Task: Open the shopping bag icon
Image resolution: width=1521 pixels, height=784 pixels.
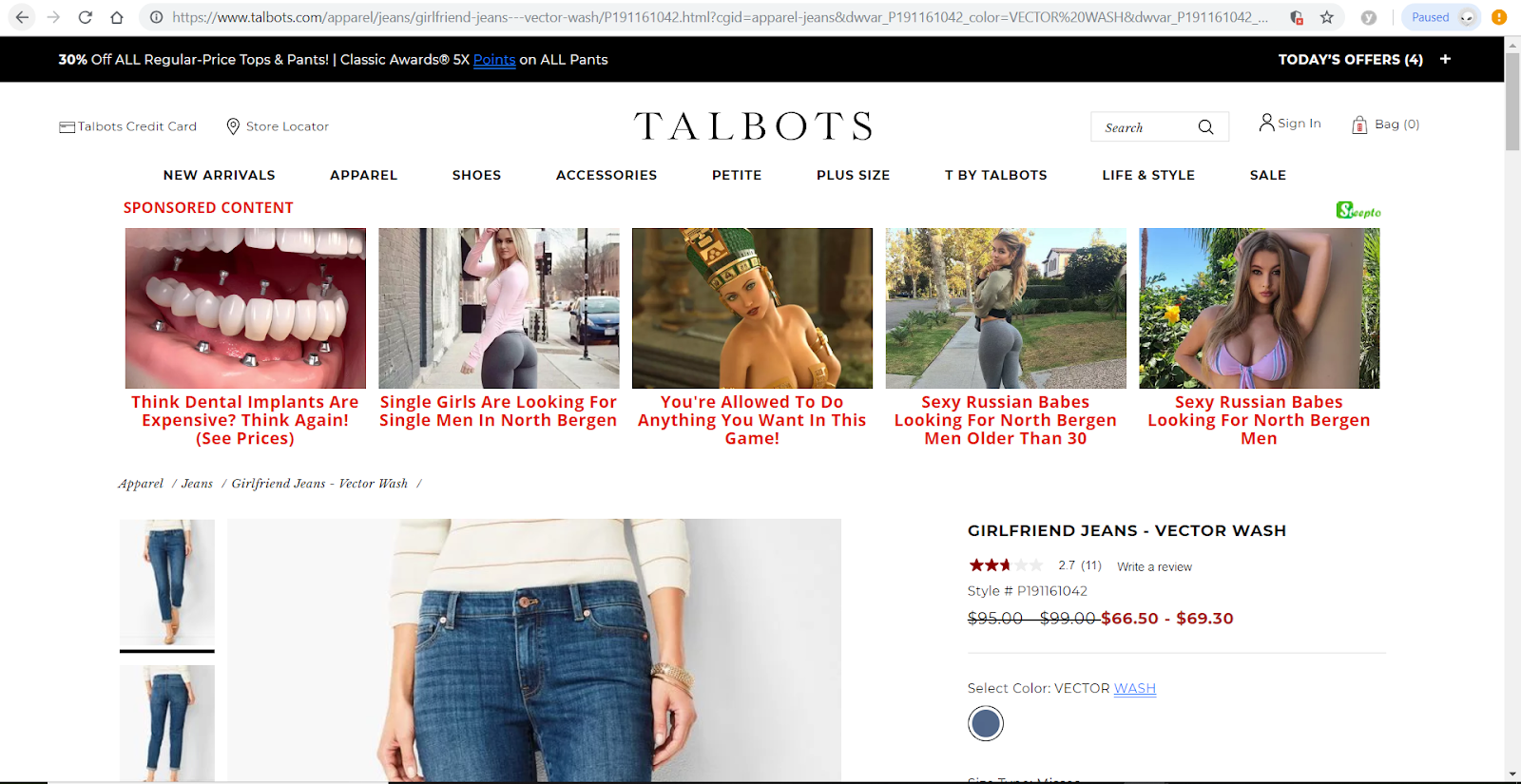Action: coord(1359,124)
